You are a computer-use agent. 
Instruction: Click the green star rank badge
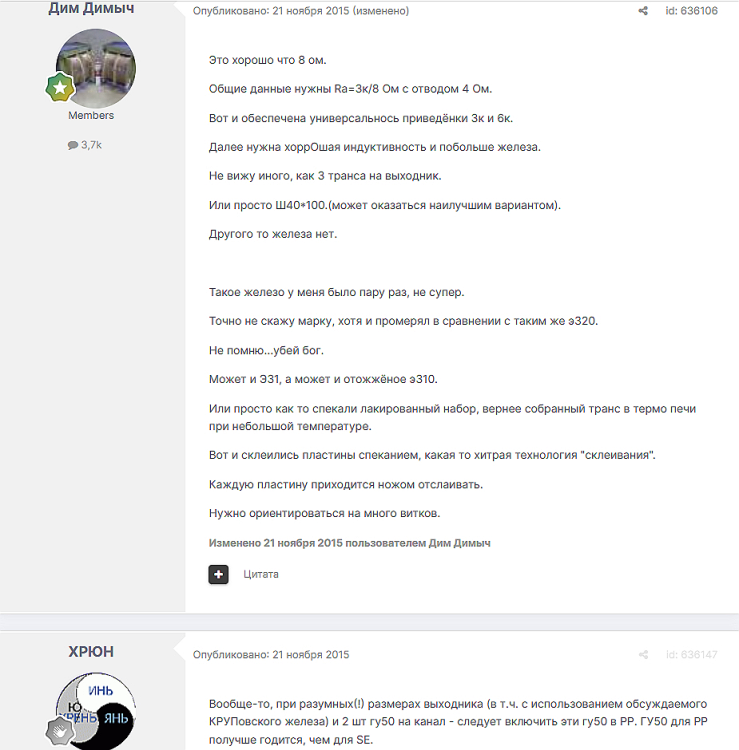point(60,87)
